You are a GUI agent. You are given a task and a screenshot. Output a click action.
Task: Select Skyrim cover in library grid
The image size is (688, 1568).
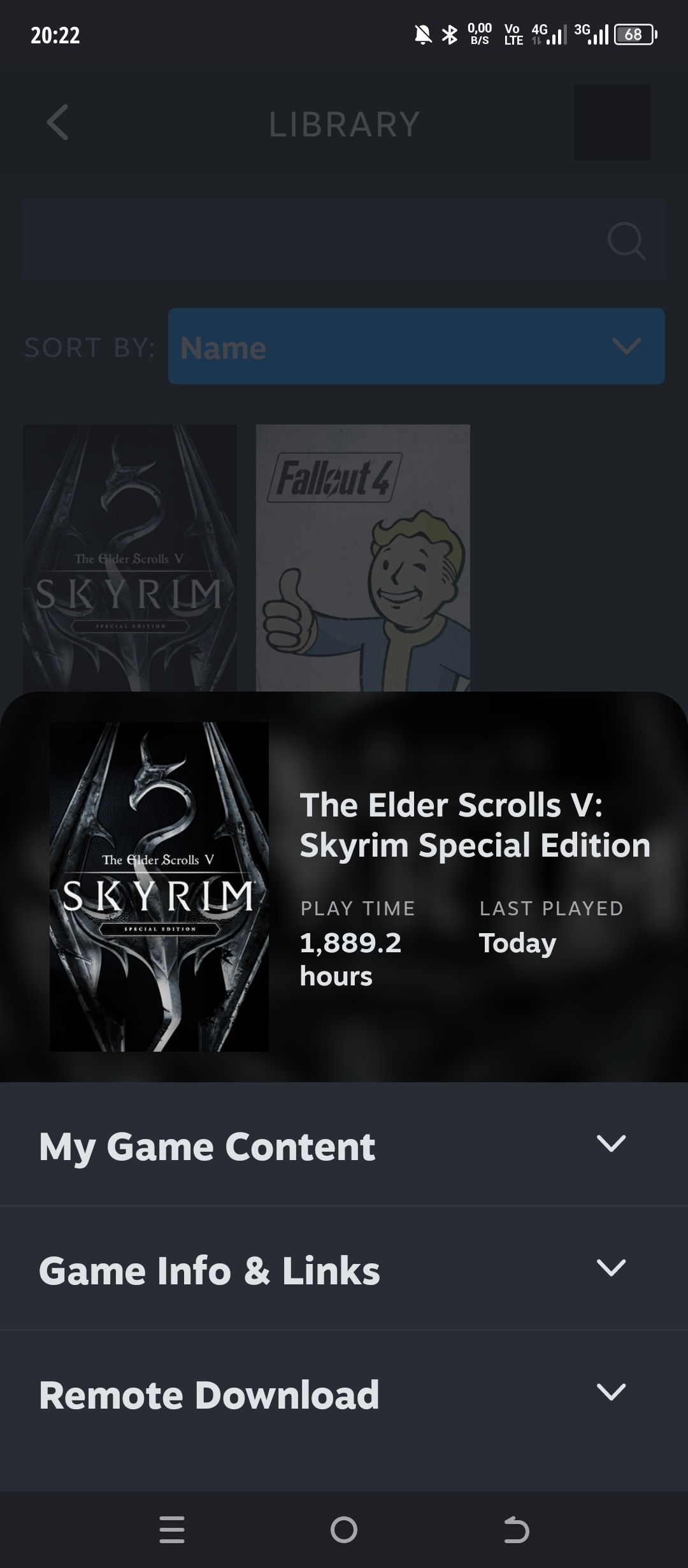tap(130, 558)
